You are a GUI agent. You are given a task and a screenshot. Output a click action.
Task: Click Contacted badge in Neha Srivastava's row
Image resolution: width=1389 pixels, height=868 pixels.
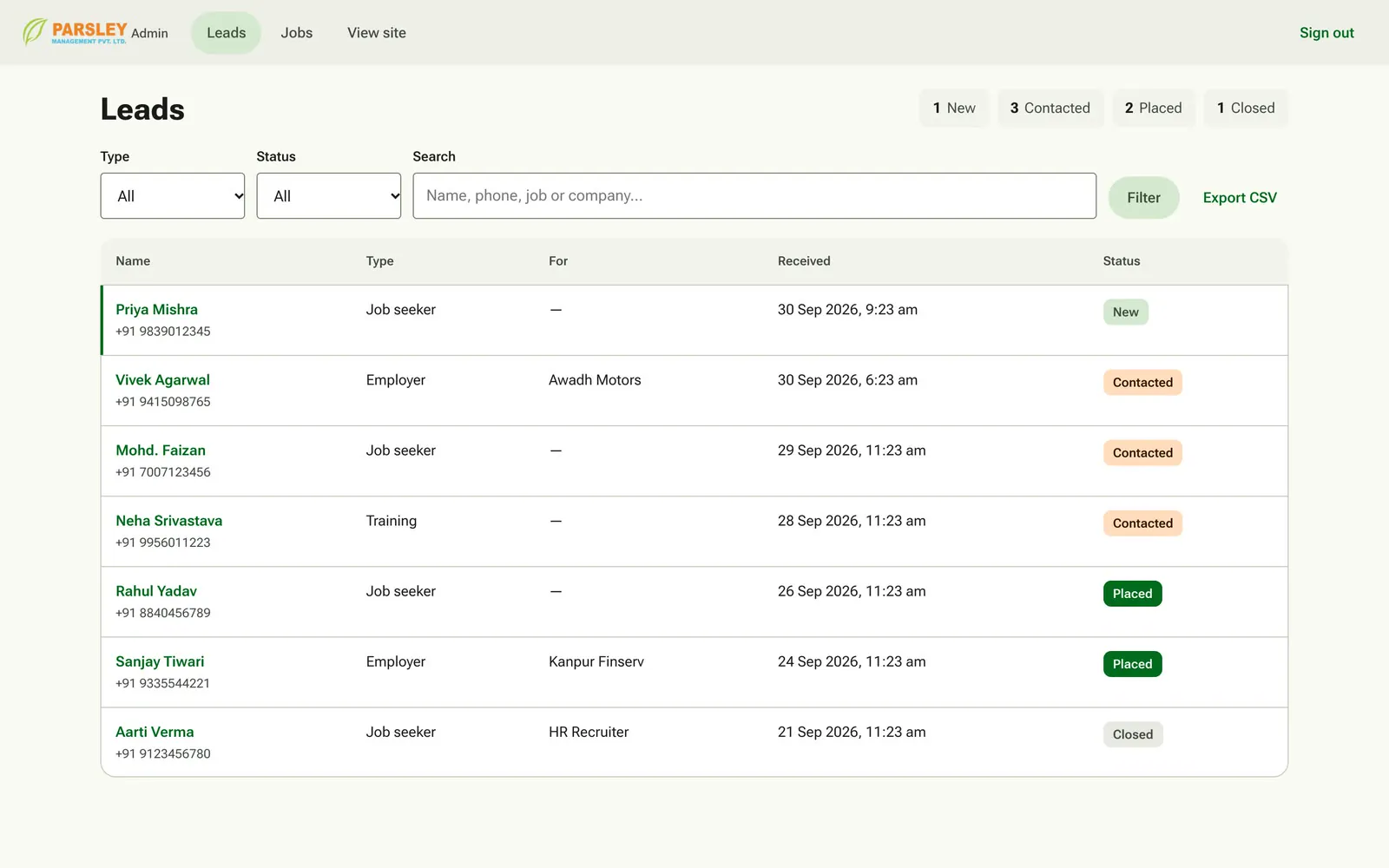click(1142, 523)
